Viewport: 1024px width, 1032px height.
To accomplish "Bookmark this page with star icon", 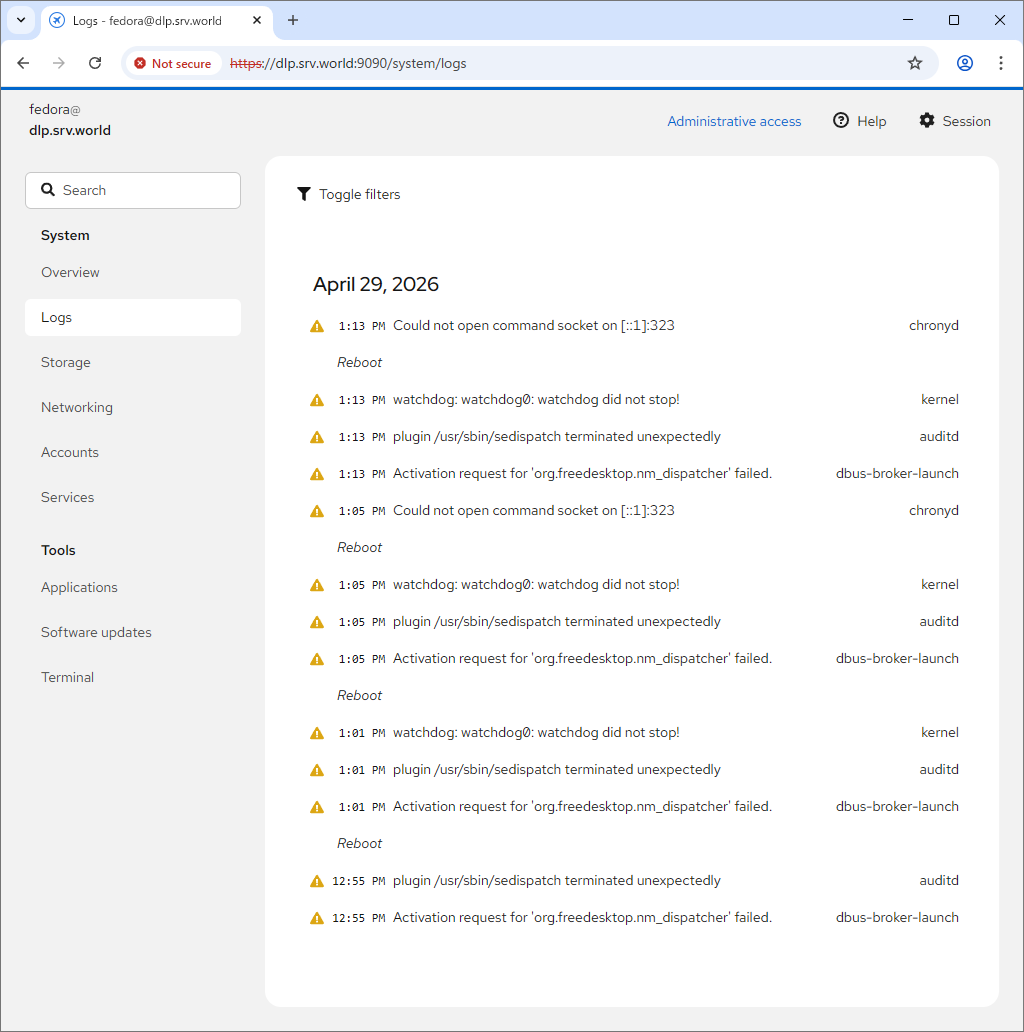I will [x=915, y=63].
